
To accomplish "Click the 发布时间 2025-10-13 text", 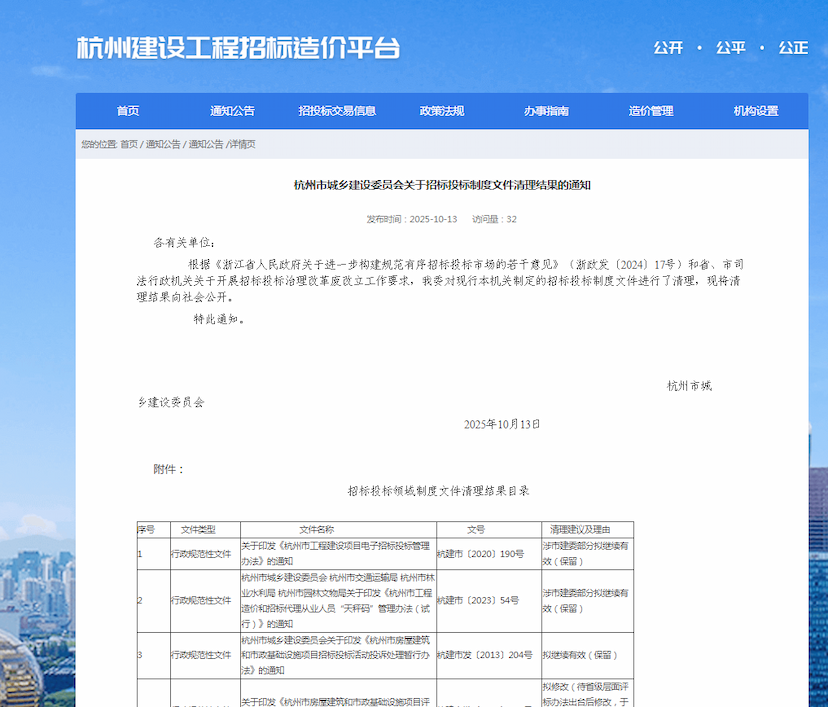I will [x=411, y=219].
